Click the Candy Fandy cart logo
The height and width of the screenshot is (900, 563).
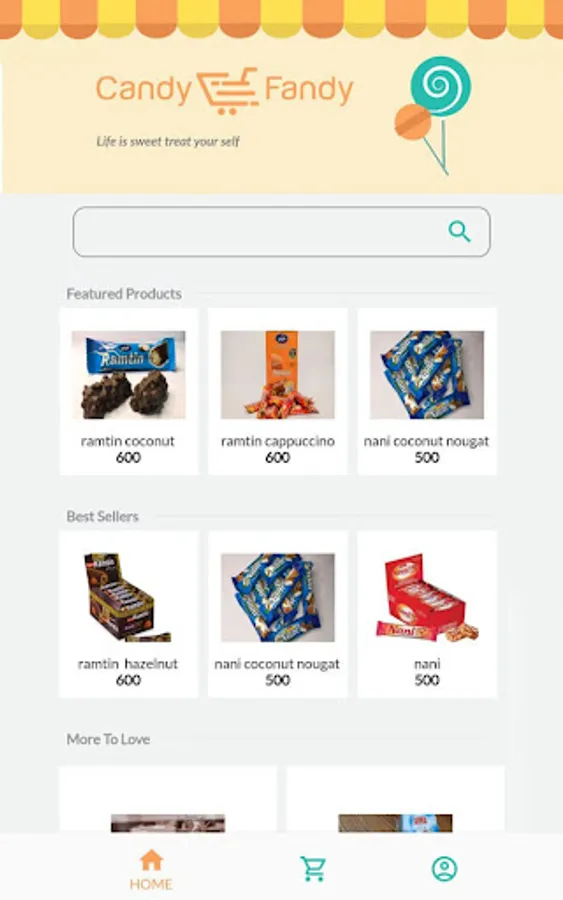pyautogui.click(x=228, y=90)
